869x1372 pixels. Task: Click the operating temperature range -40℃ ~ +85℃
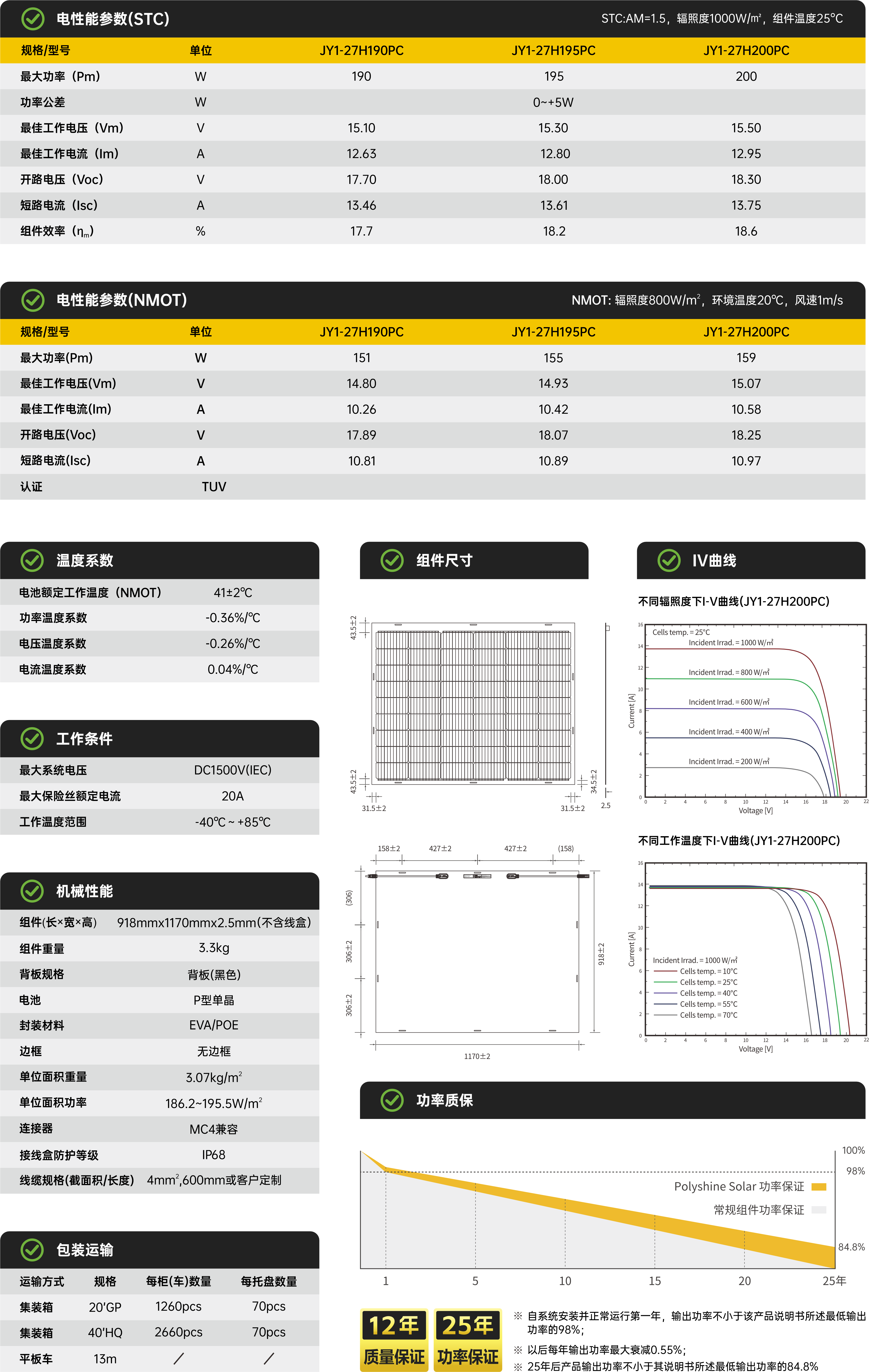(233, 822)
